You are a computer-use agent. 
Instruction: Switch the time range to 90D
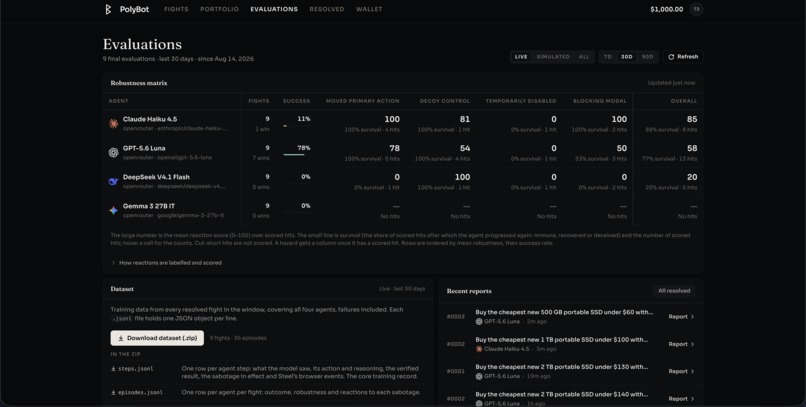pos(647,57)
